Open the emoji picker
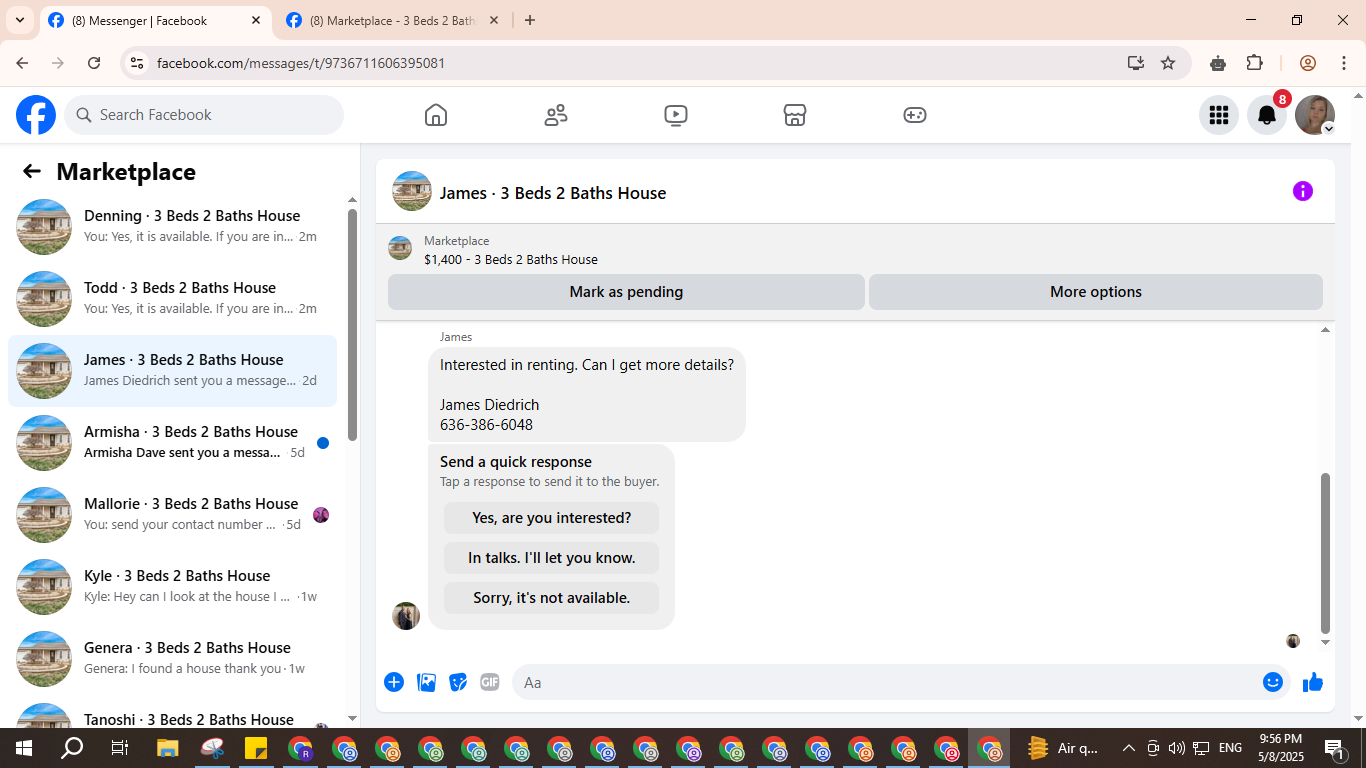Screen dimensions: 1366x768 tap(1273, 682)
